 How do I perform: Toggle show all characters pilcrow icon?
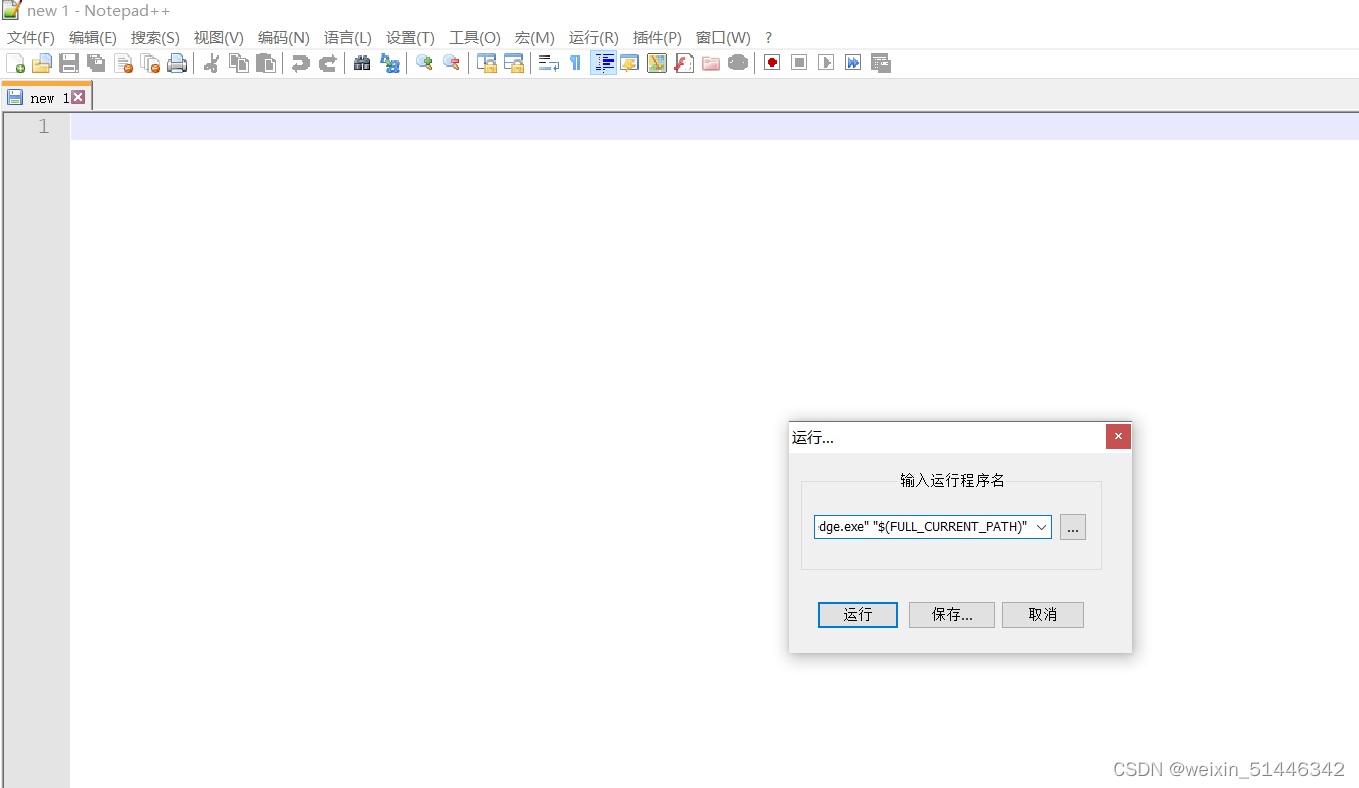click(x=576, y=63)
